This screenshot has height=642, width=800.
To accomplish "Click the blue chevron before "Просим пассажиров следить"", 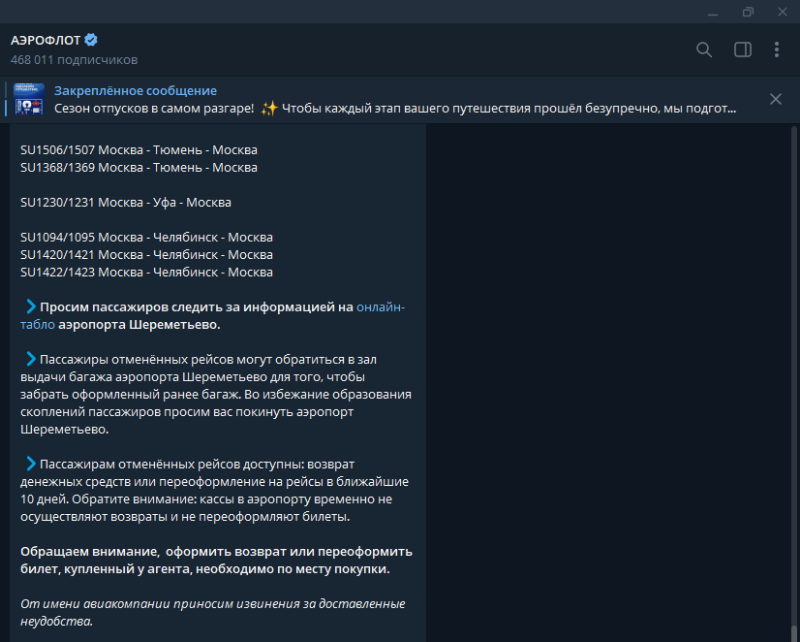I will [31, 307].
